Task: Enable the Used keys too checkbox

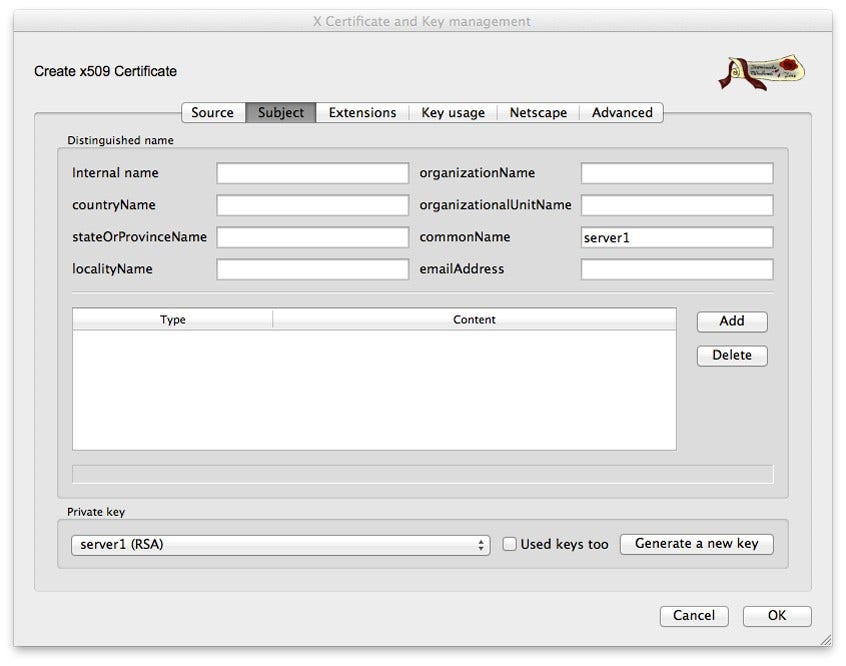Action: tap(510, 544)
